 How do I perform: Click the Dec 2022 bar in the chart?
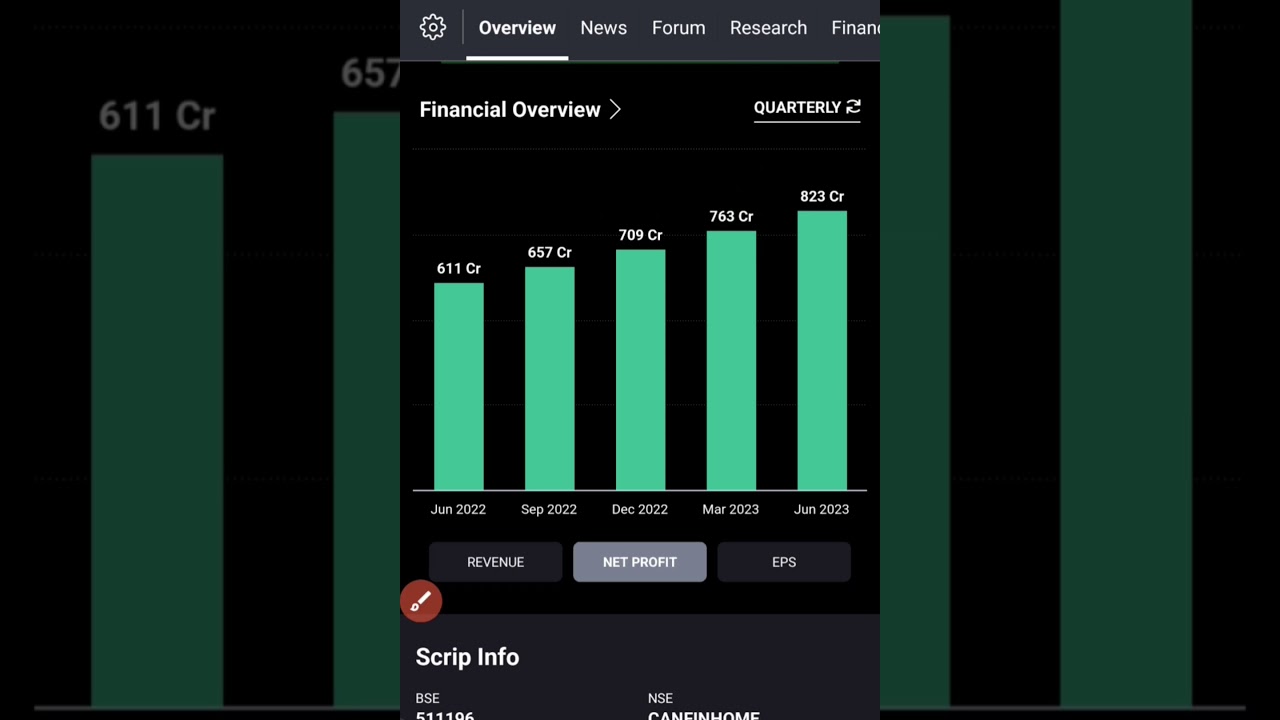point(641,370)
